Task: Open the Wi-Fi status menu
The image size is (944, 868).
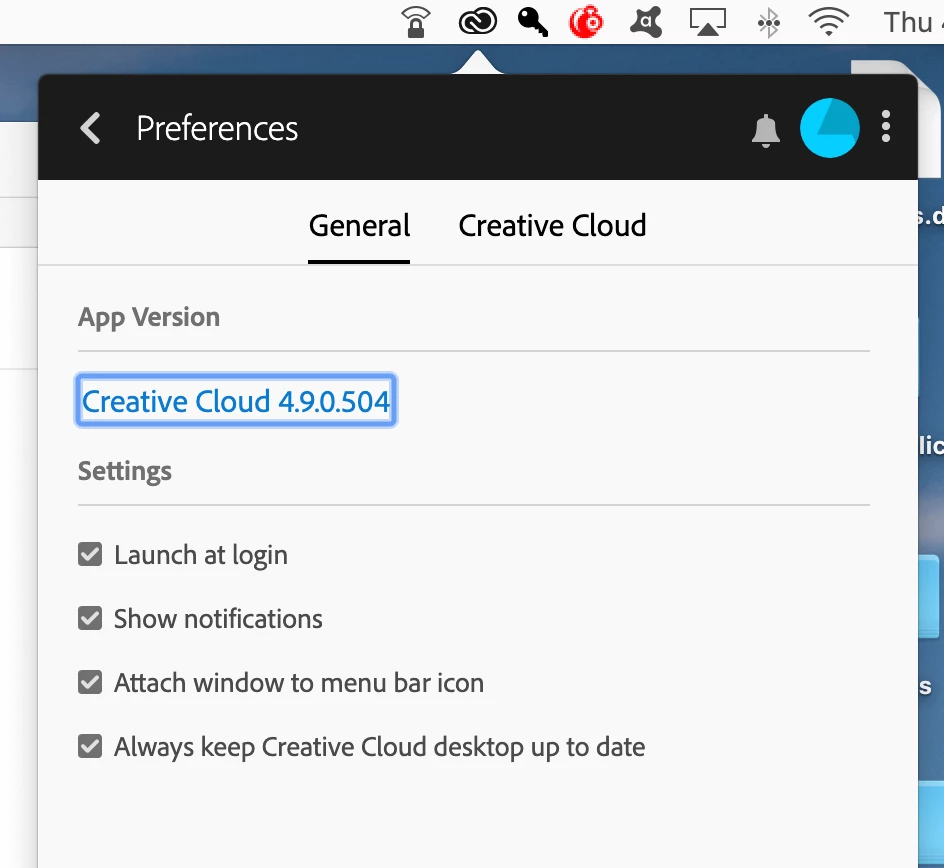Action: (828, 22)
